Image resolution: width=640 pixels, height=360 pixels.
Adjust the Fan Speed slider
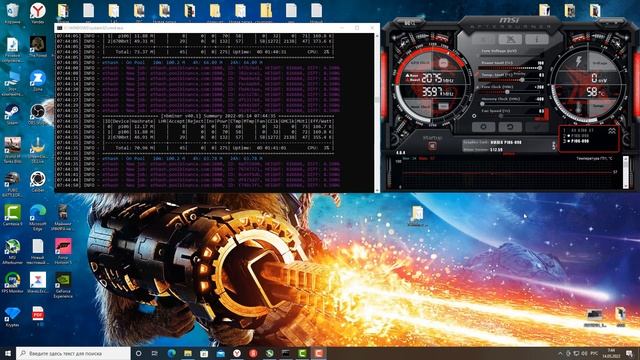[x=508, y=116]
